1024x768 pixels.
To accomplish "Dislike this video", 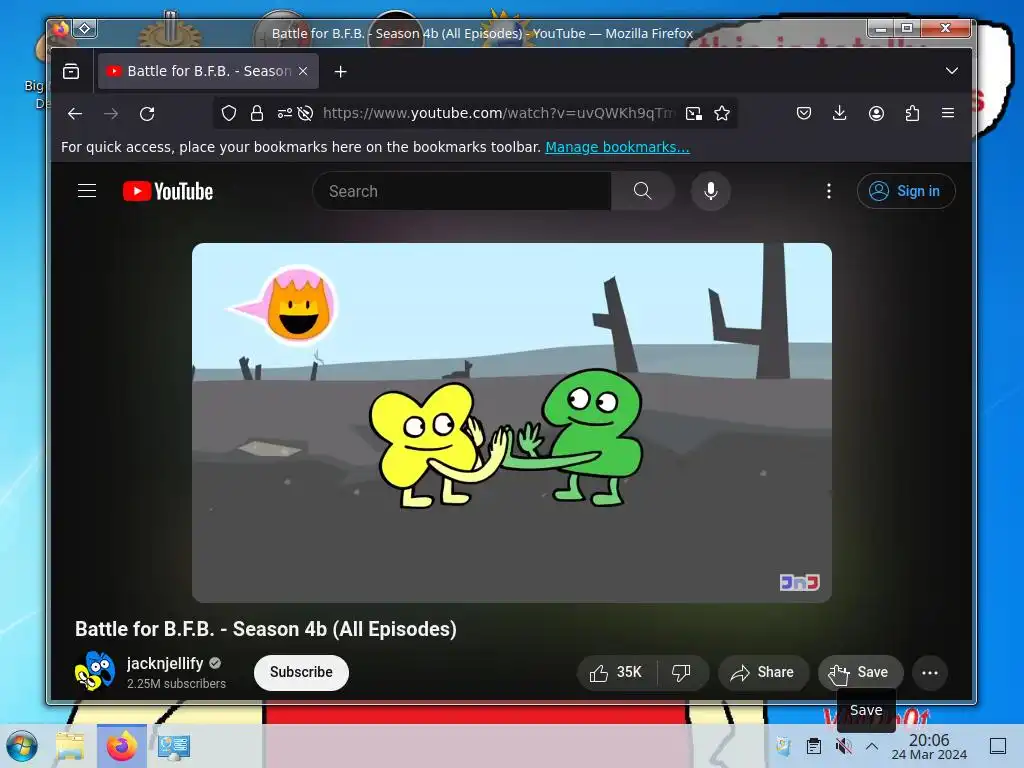I will pos(681,673).
